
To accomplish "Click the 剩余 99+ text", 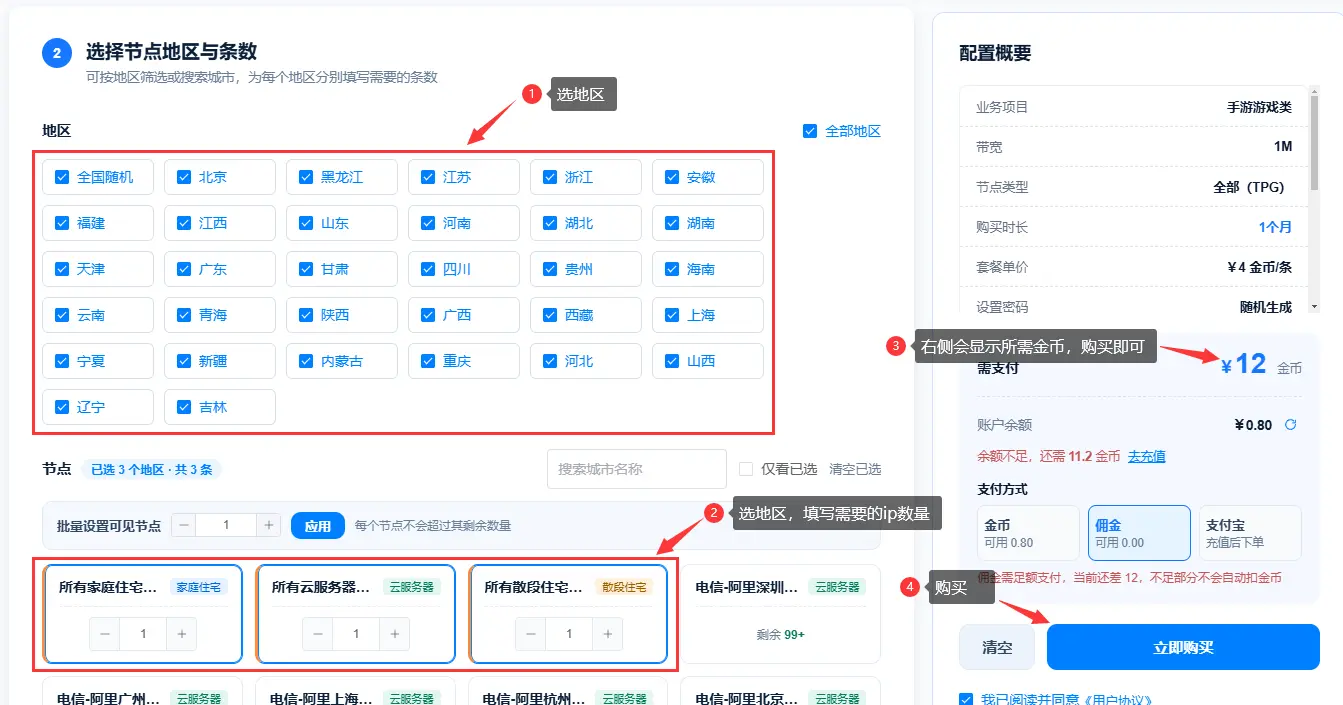I will (x=780, y=634).
